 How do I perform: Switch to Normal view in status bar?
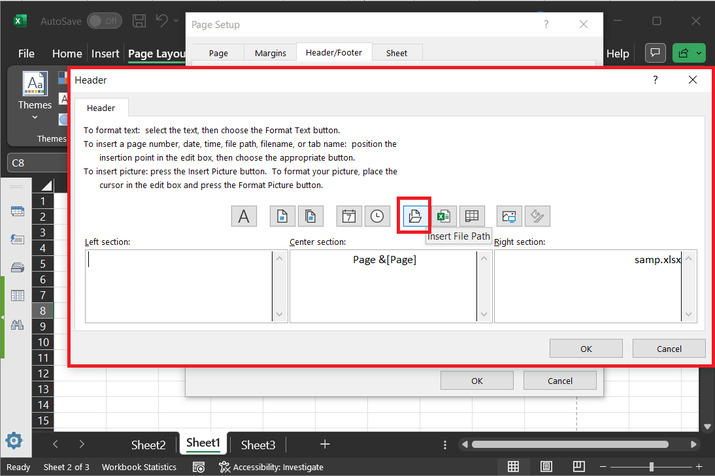click(x=513, y=466)
